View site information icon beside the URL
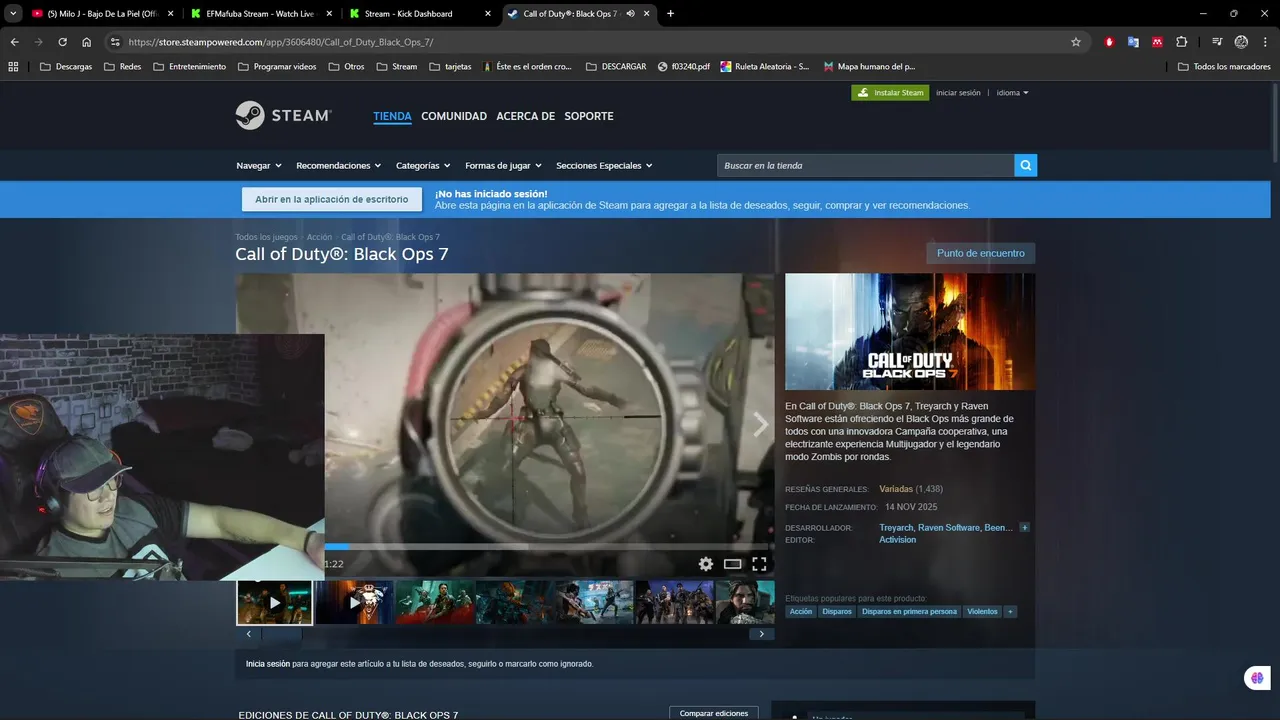The height and width of the screenshot is (720, 1280). [115, 42]
